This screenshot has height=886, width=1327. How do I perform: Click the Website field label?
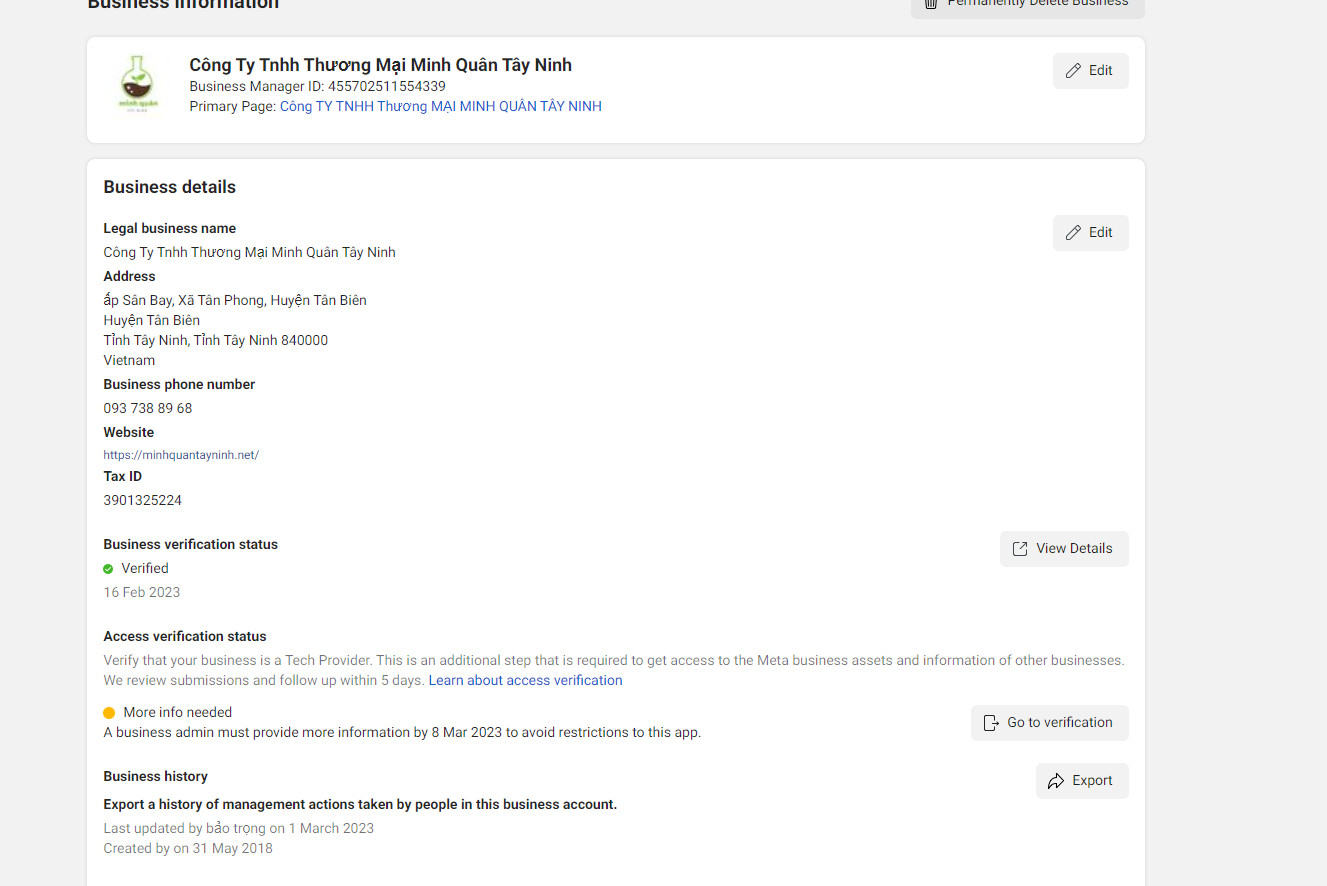click(129, 432)
